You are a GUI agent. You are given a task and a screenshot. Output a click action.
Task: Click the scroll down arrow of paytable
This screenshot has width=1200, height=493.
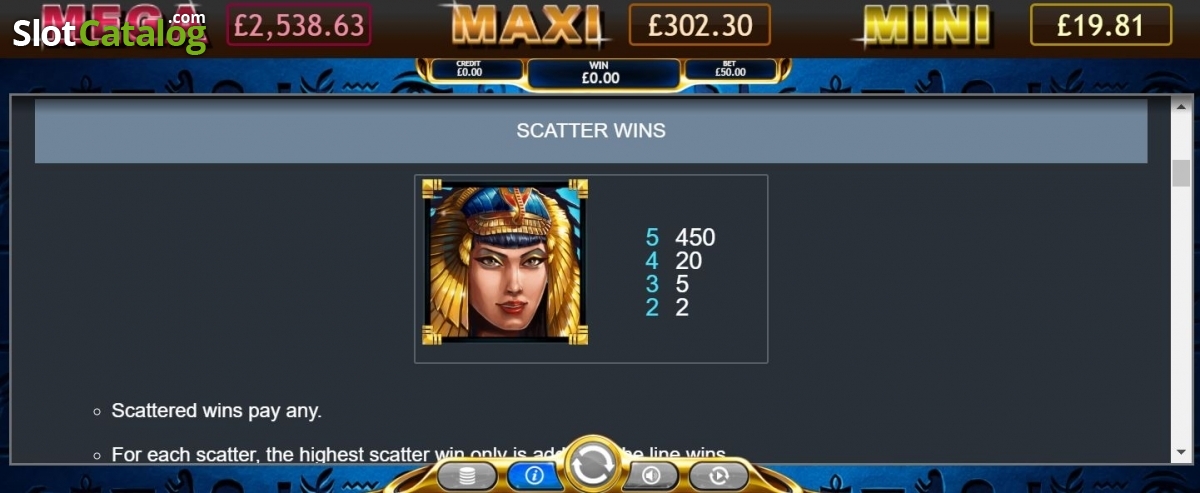[x=1181, y=454]
